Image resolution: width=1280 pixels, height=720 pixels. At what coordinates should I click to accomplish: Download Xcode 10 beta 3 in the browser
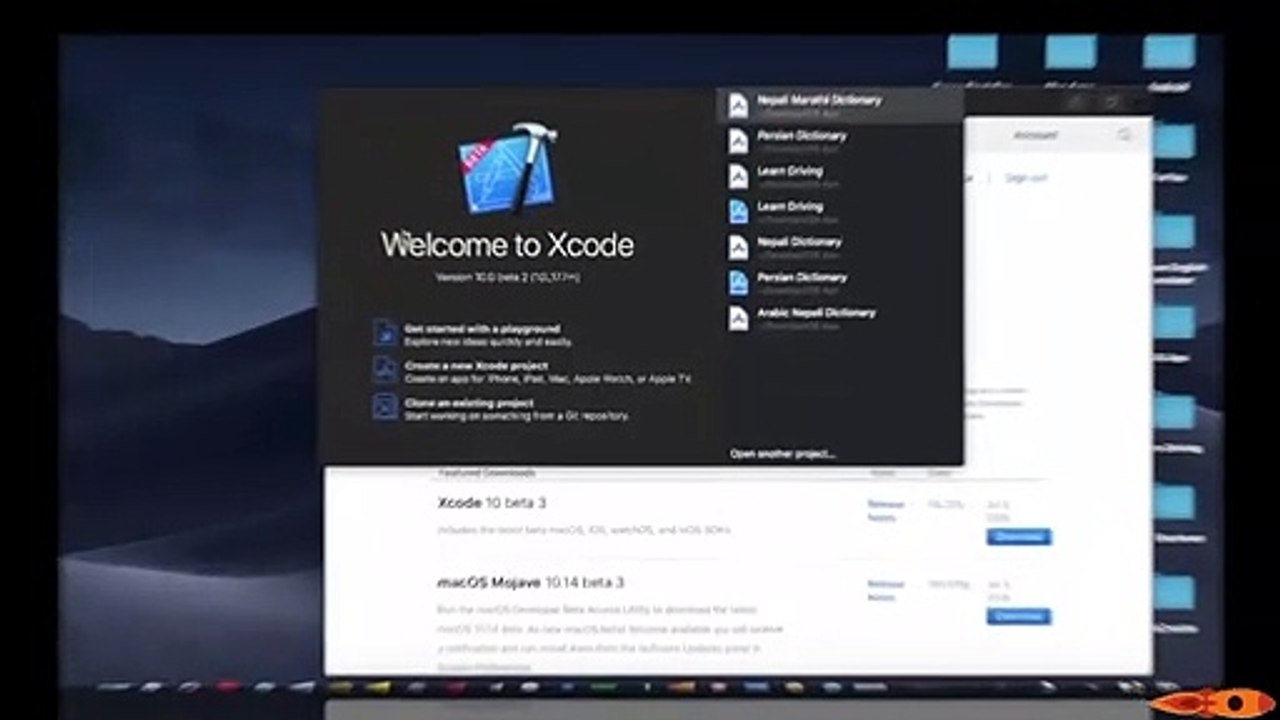tap(1019, 537)
